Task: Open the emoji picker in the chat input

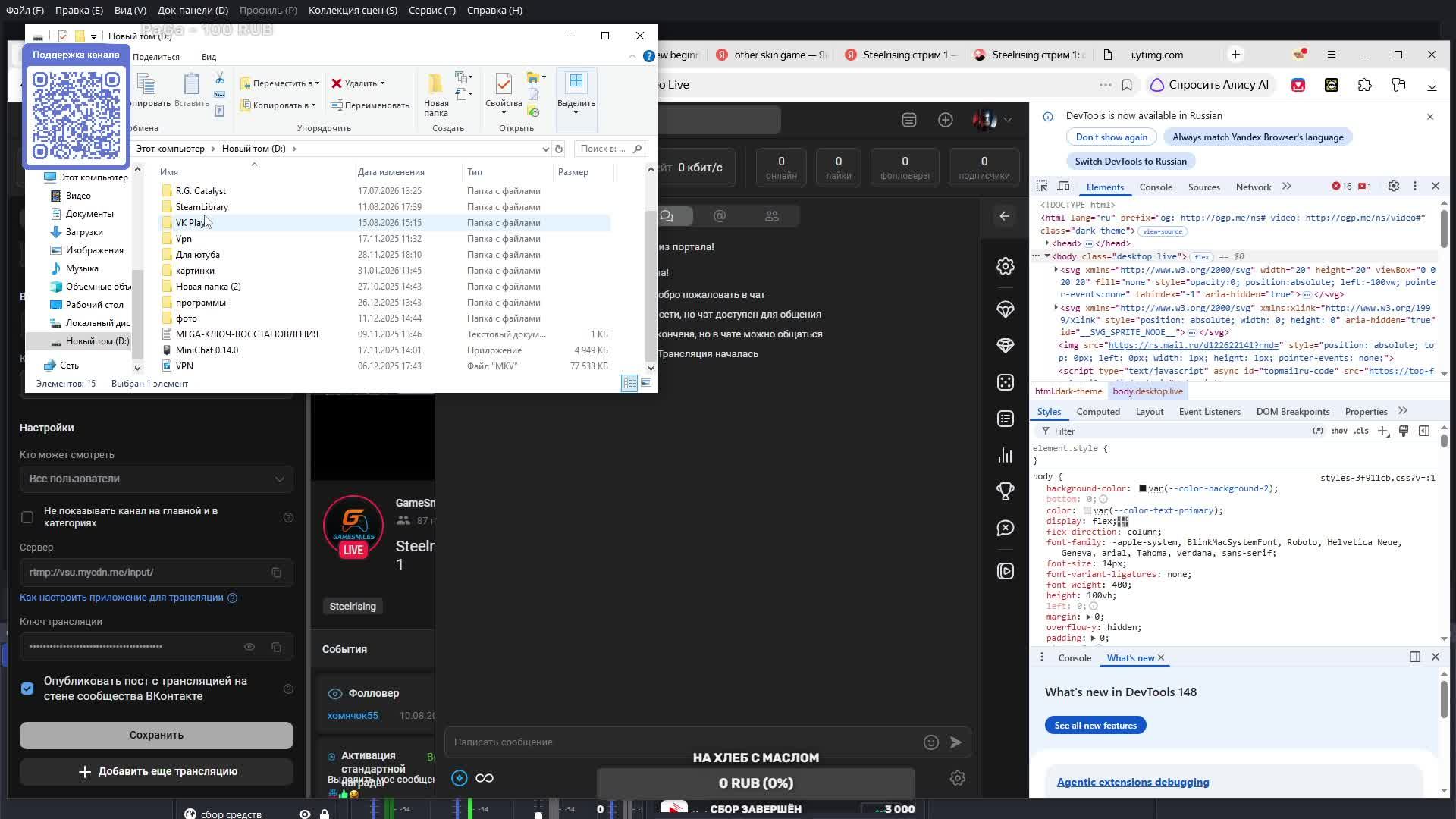Action: click(931, 742)
